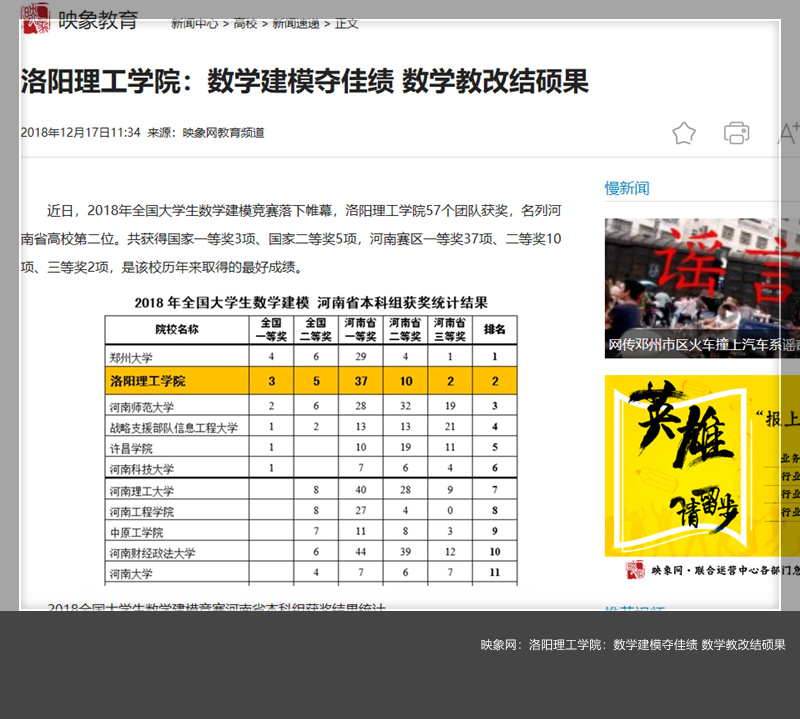
Task: Click the yellow 英雄请留步 banner ad
Action: pyautogui.click(x=702, y=466)
